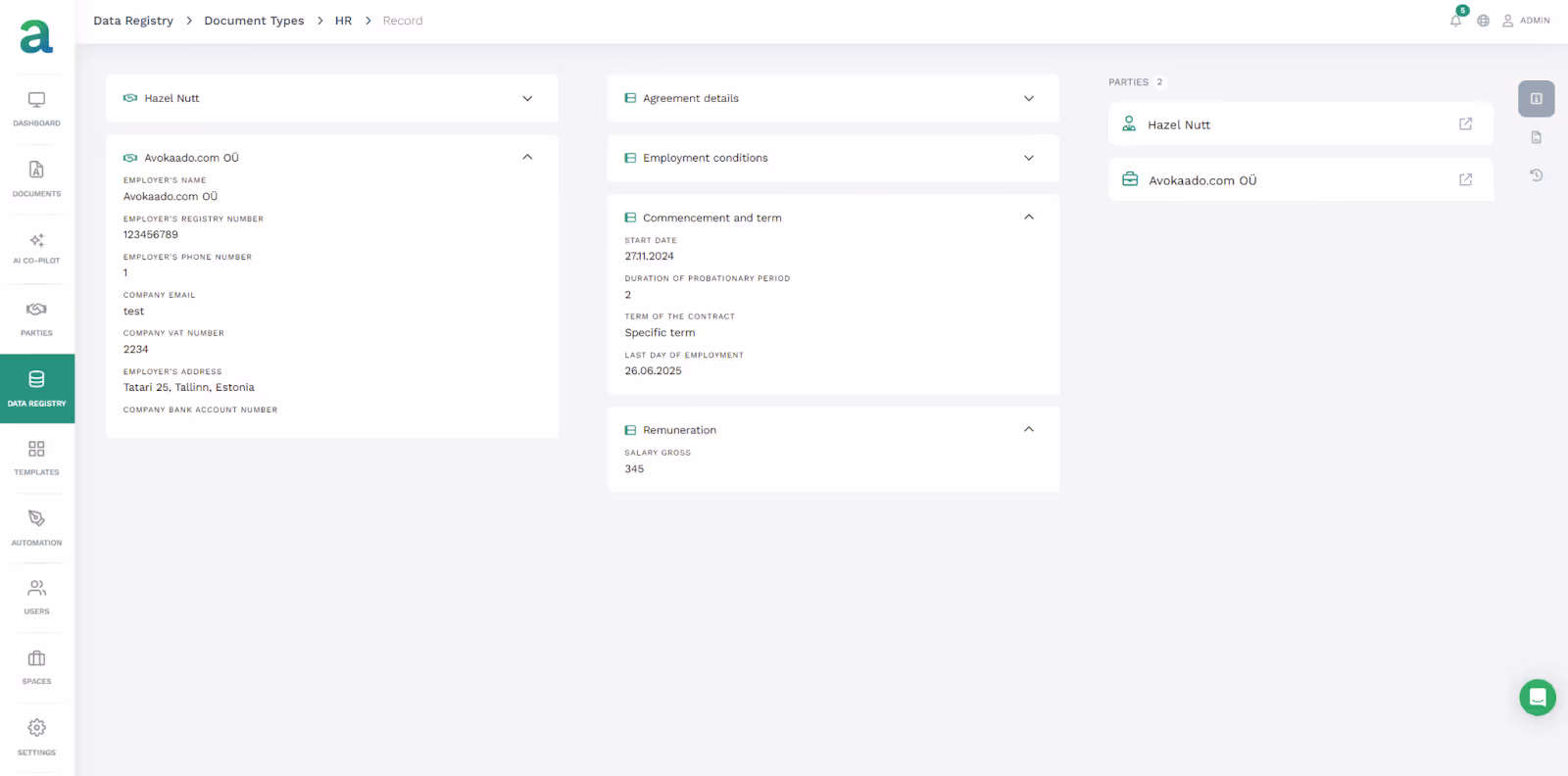Open the Automation sidebar section

point(36,528)
